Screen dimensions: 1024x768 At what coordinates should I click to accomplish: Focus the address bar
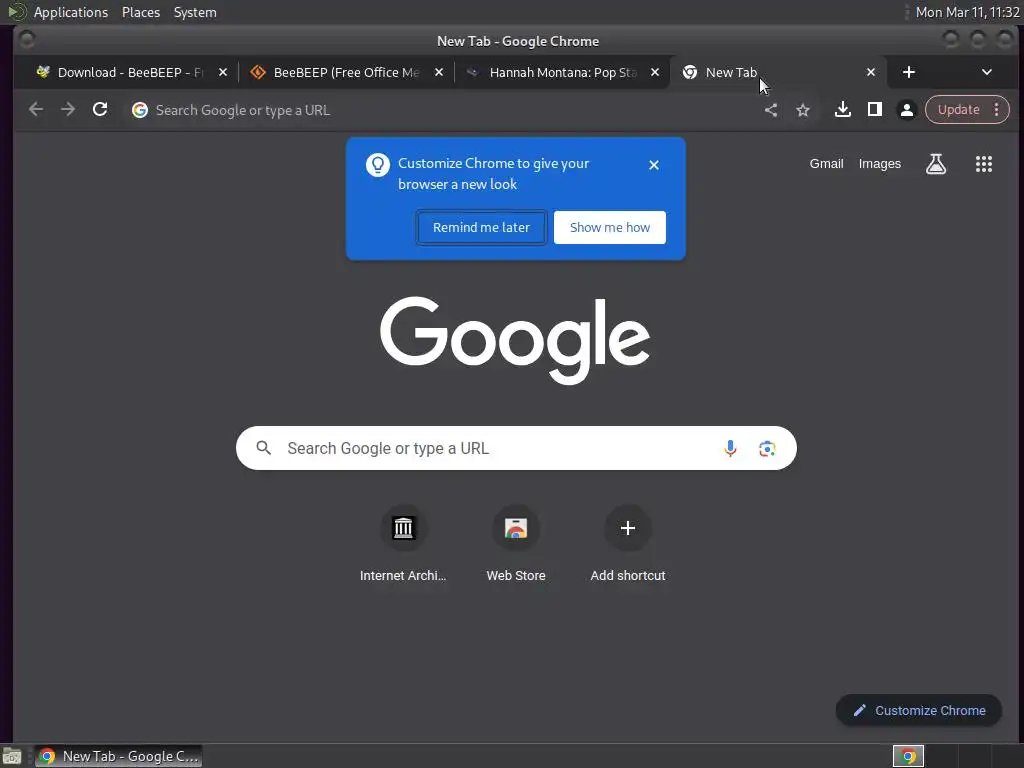(x=444, y=110)
